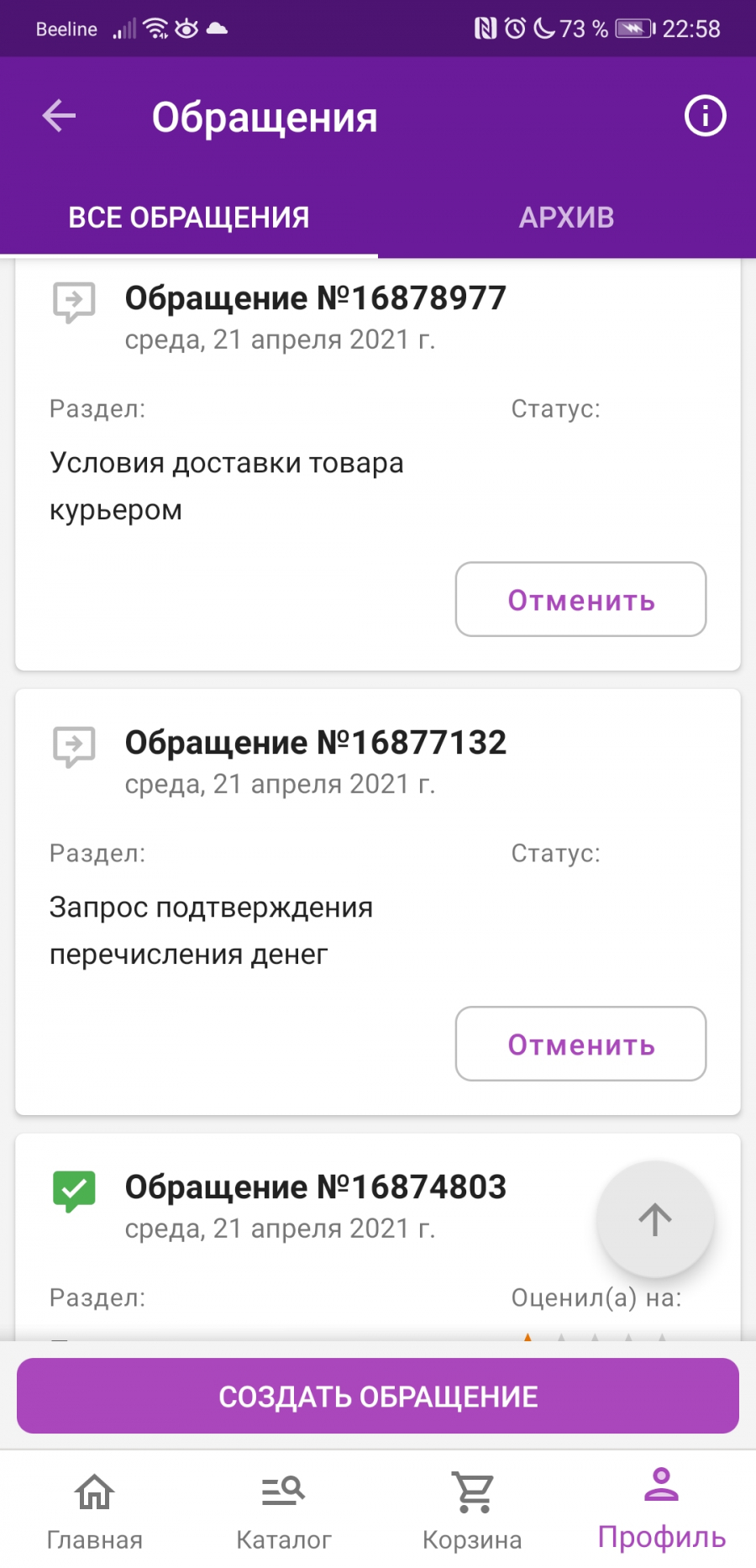The image size is (756, 1568).
Task: Tap message icon of request №16878977
Action: click(74, 301)
